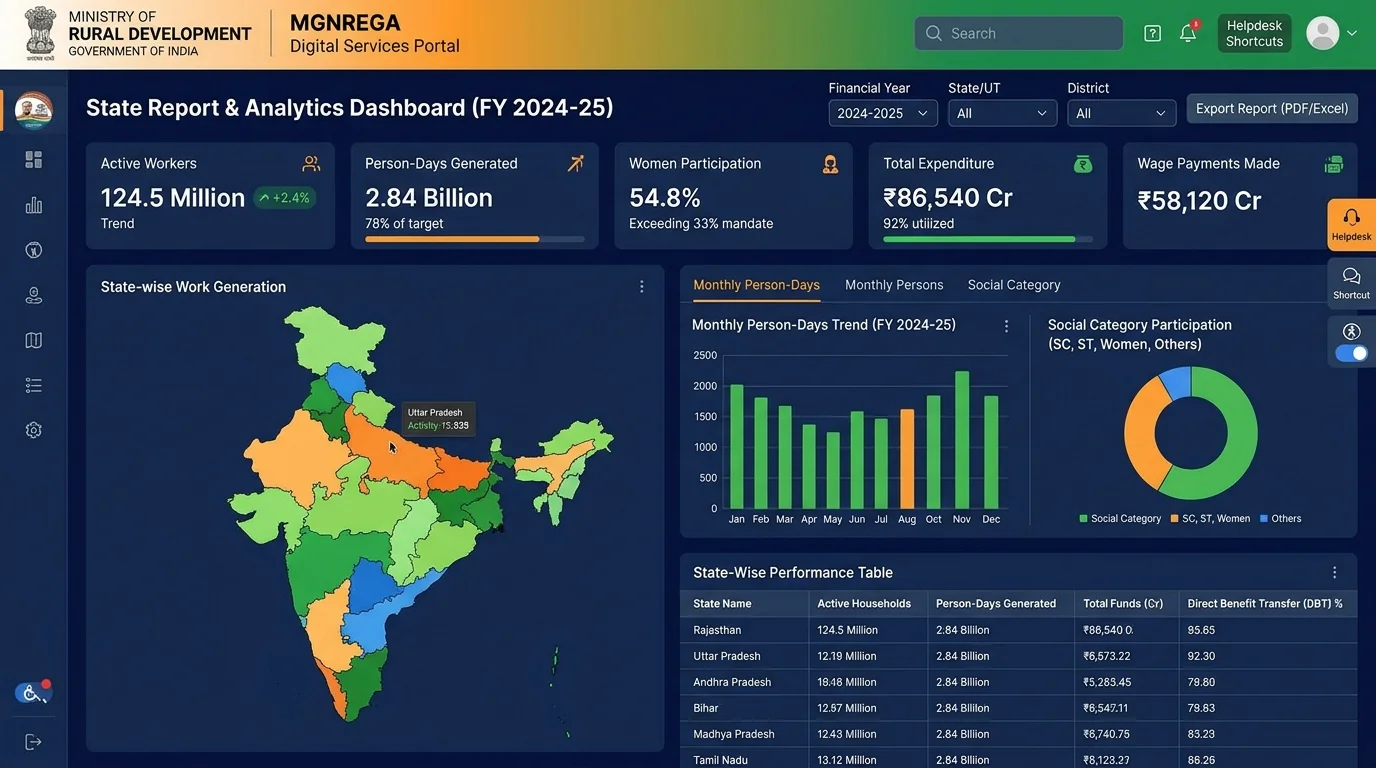Click the 95.65 DBT percentage cell
This screenshot has height=768, width=1376.
(1201, 630)
